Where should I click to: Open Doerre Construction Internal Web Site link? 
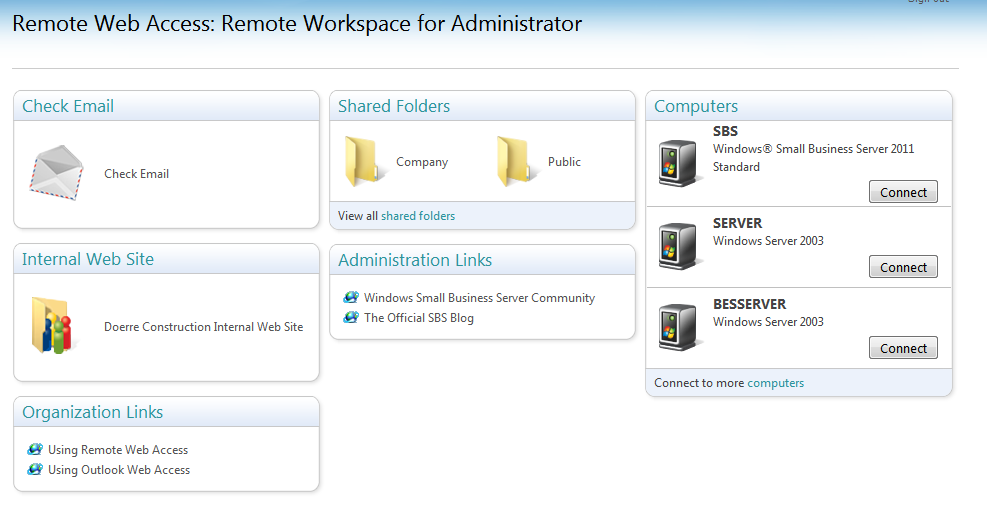pos(203,327)
